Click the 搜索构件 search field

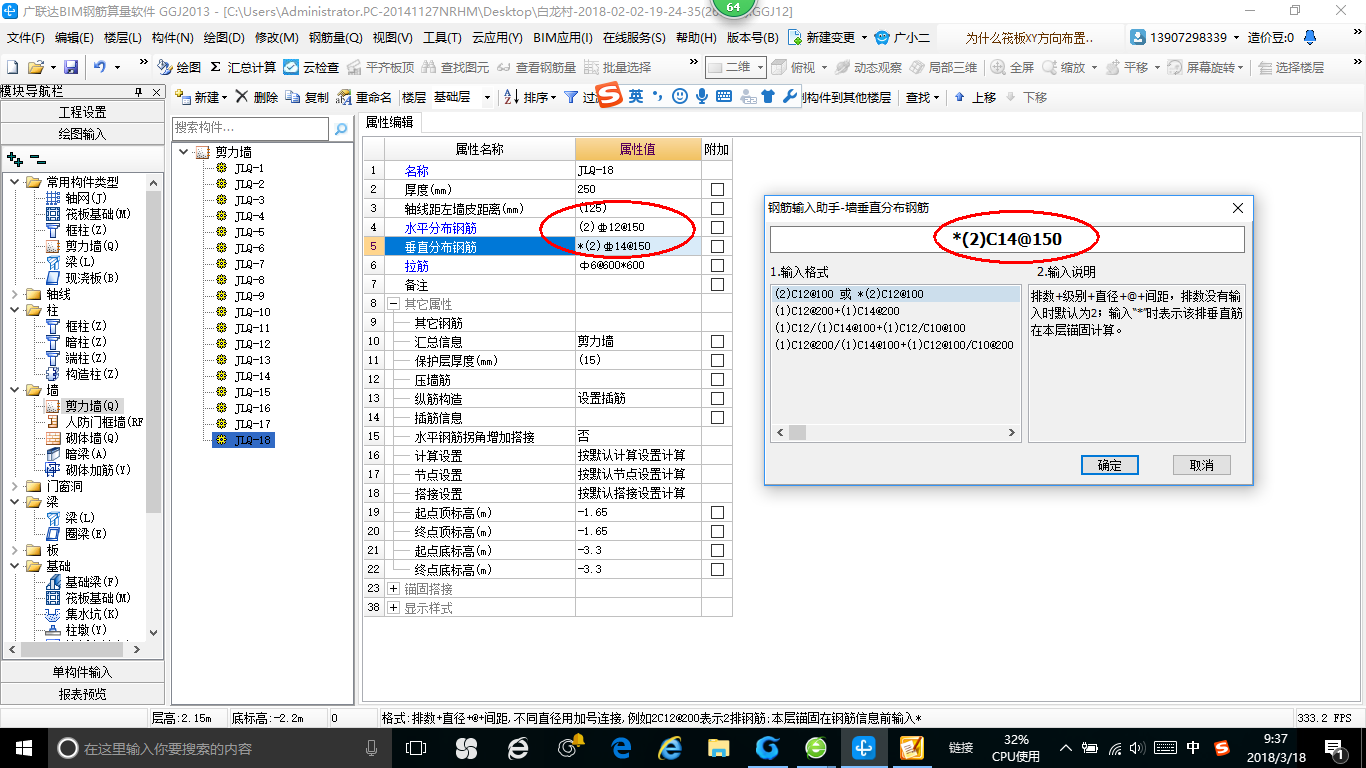[250, 128]
